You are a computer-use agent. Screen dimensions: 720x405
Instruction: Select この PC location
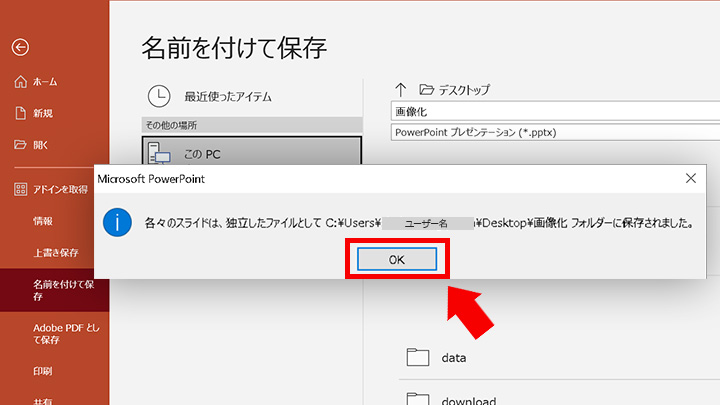click(x=252, y=151)
